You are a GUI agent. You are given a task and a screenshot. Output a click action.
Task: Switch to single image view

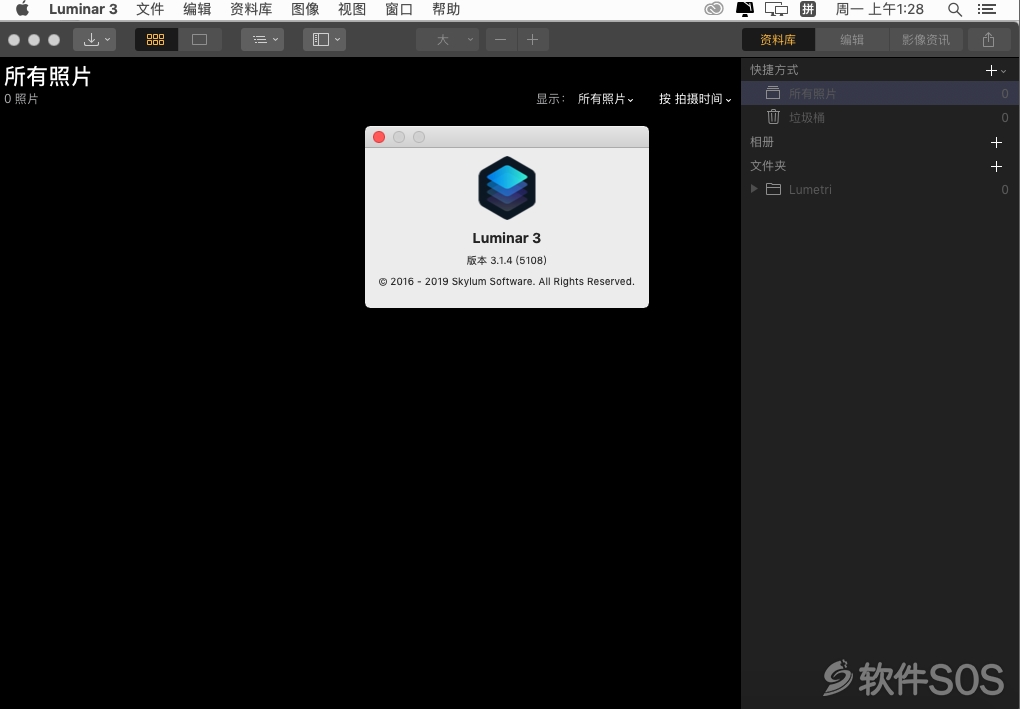coord(200,40)
